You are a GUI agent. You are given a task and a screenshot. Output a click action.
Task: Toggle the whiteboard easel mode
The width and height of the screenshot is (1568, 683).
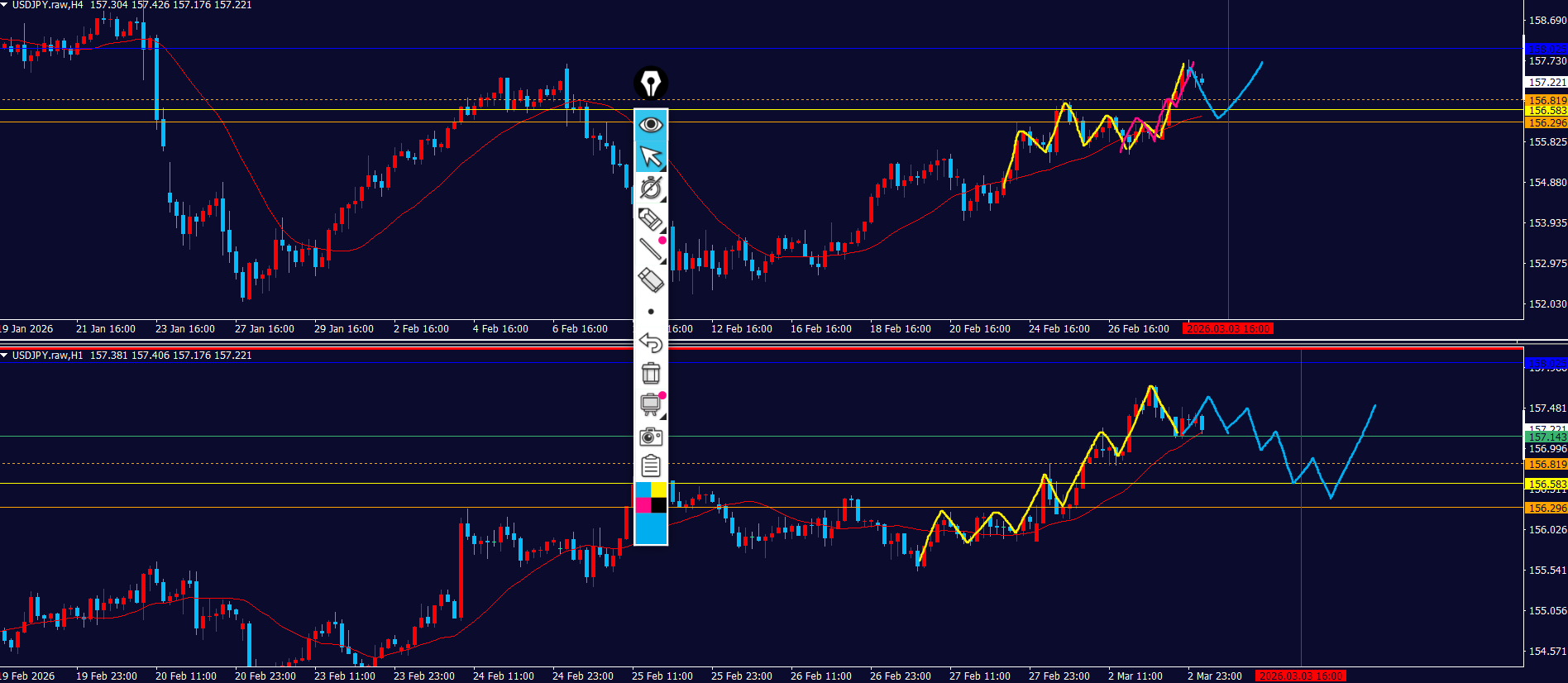pyautogui.click(x=651, y=404)
